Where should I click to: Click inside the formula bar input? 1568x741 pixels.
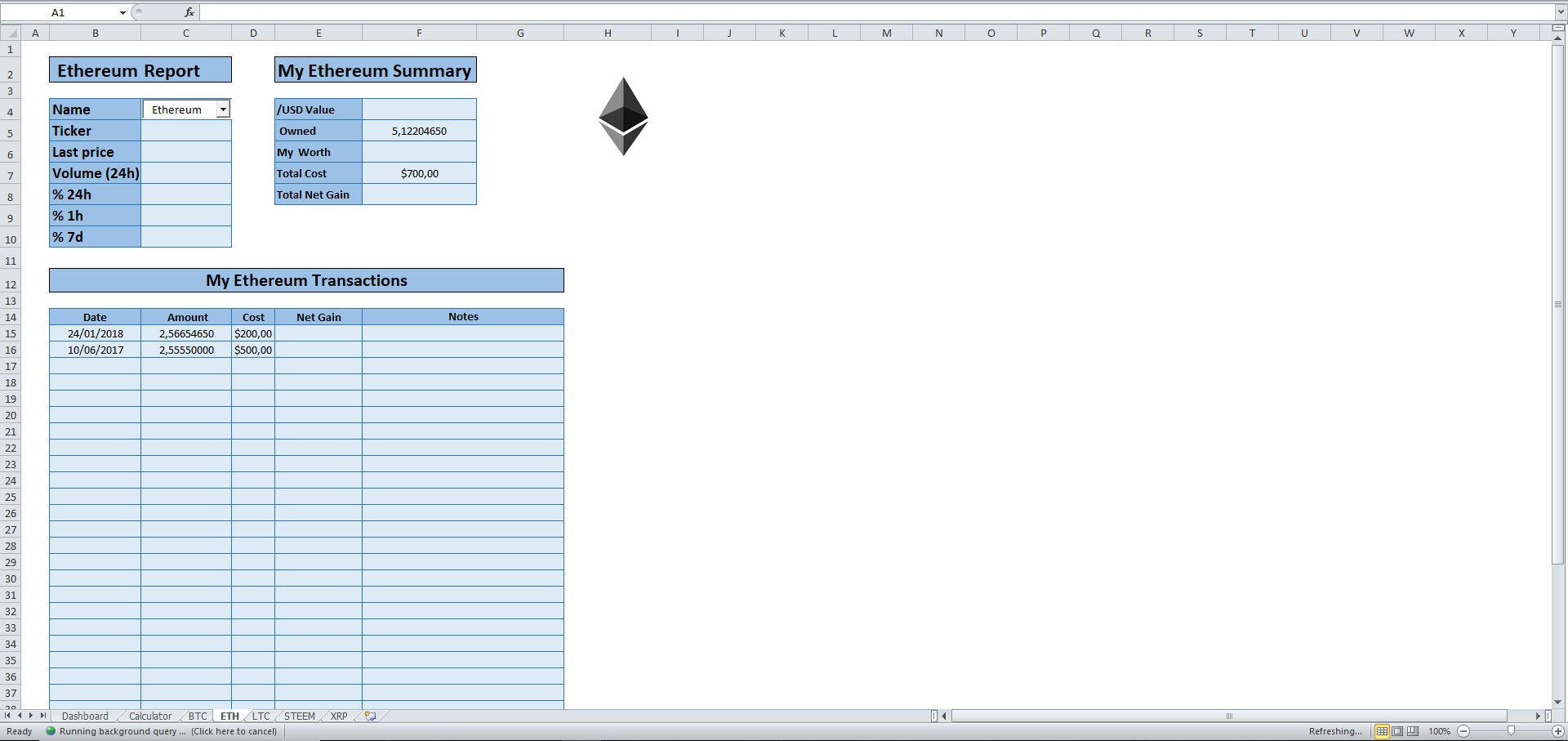(876, 12)
